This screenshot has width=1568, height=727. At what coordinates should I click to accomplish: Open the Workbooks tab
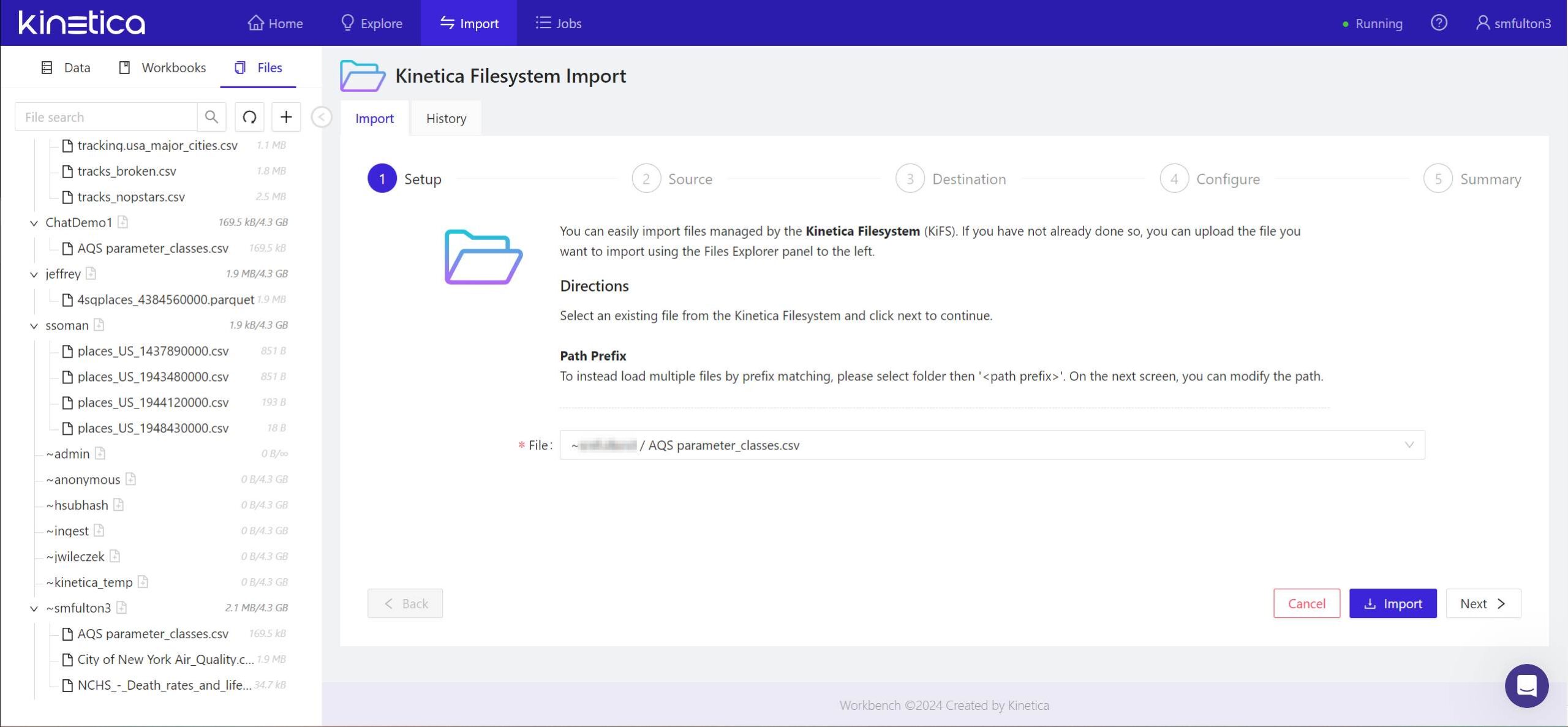[162, 67]
